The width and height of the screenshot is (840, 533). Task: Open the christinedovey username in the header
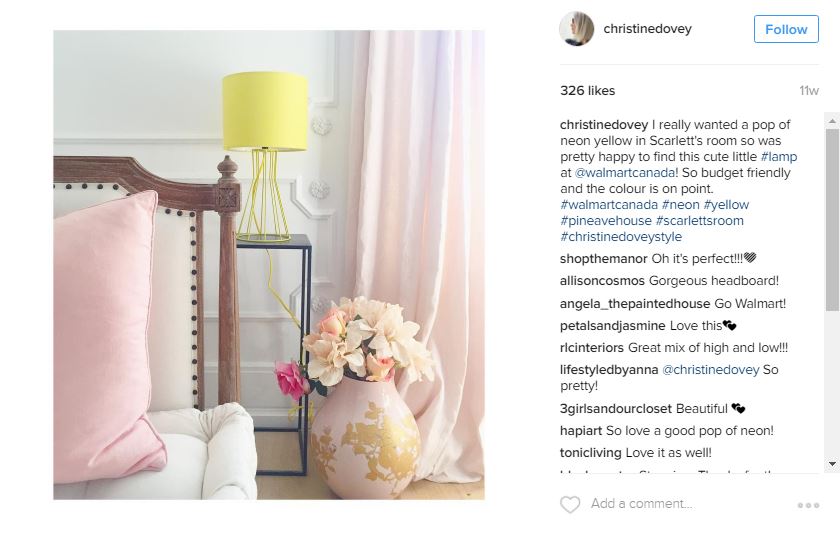[x=647, y=28]
